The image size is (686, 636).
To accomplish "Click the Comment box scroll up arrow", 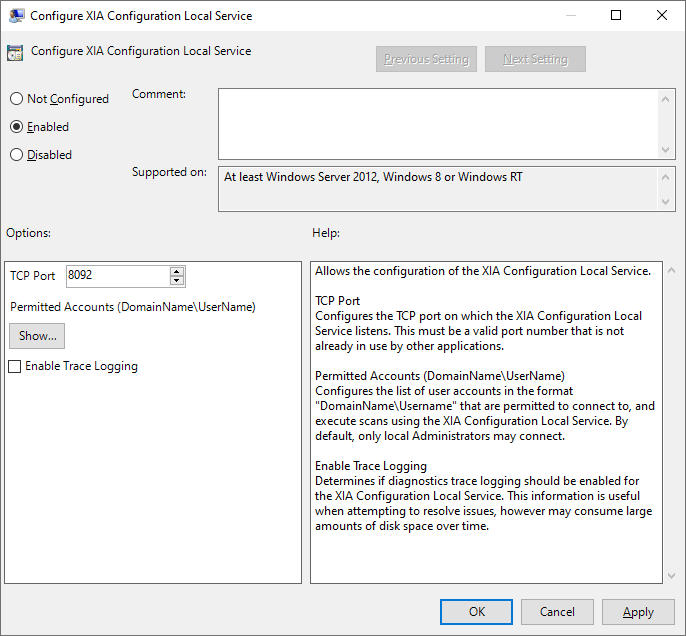I will tap(665, 99).
